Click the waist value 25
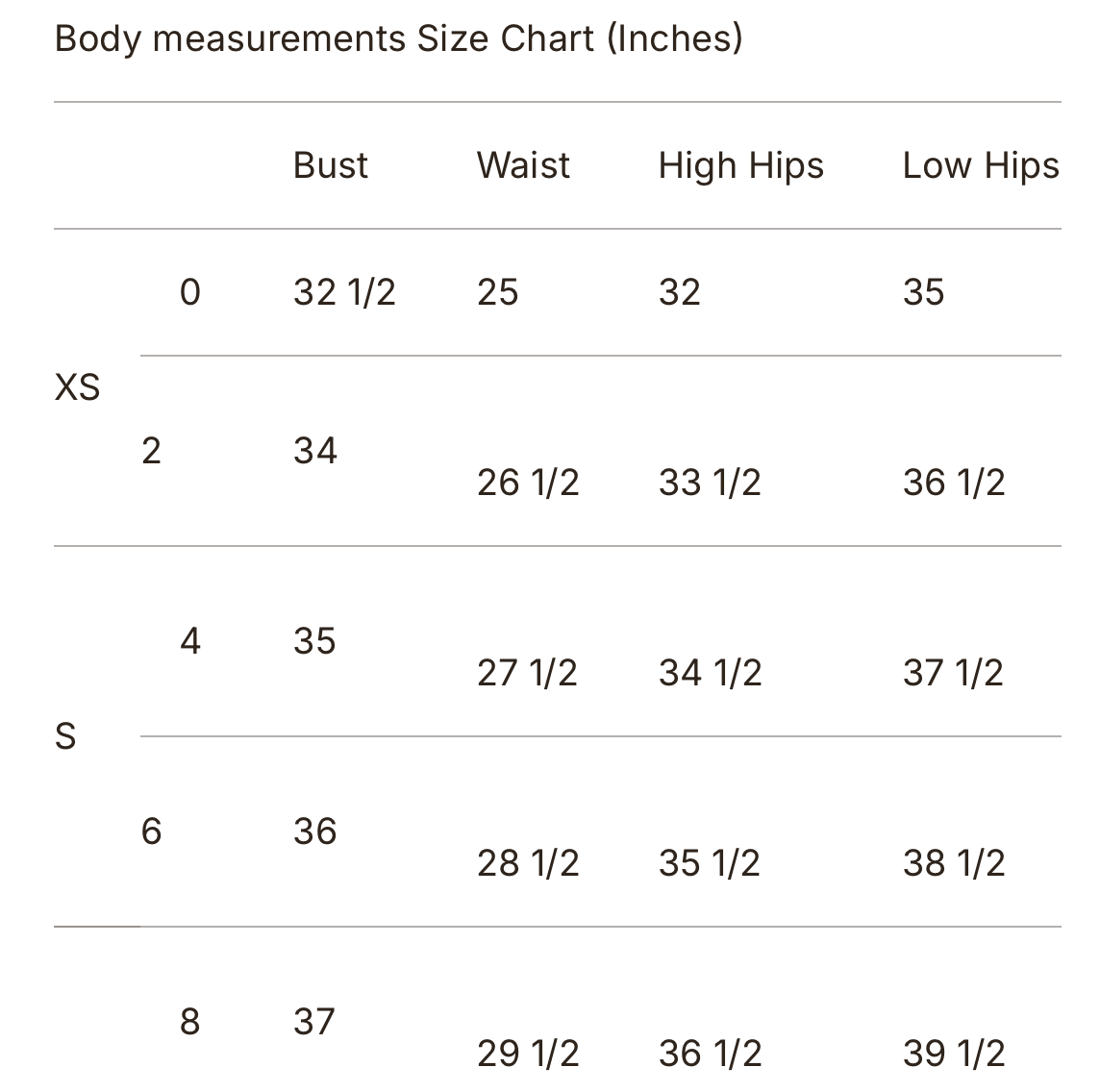 pos(498,292)
